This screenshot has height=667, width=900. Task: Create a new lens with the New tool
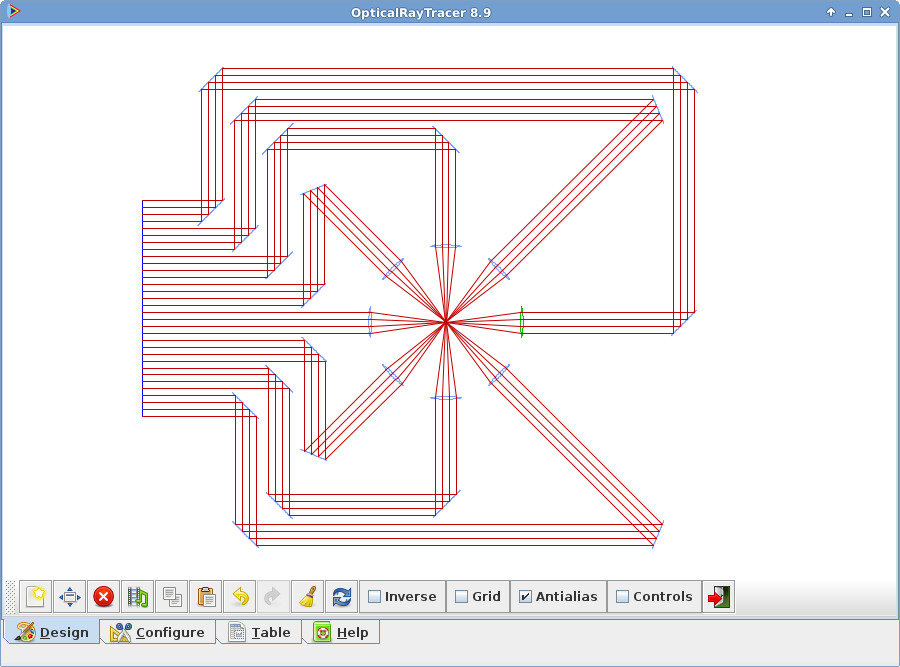point(34,596)
